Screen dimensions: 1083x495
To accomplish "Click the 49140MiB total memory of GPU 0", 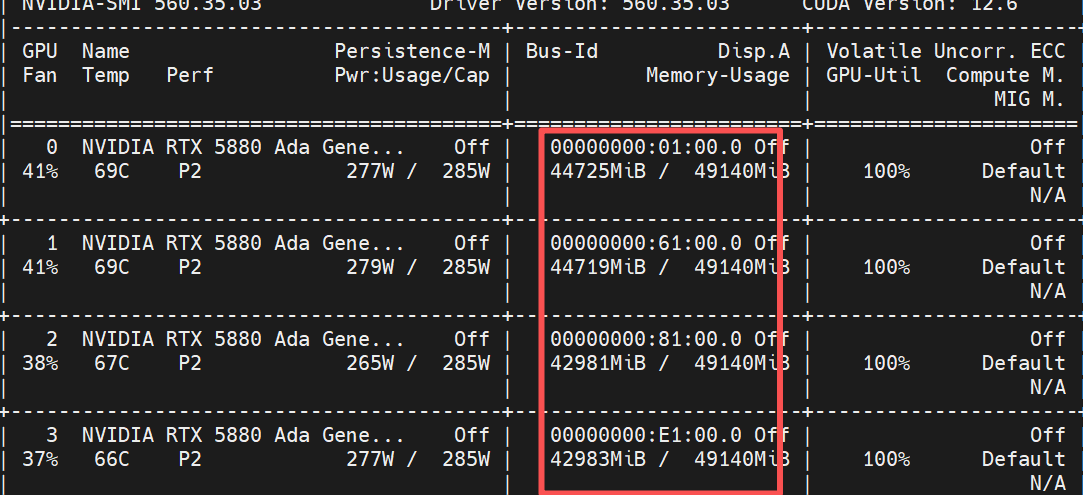I will [x=742, y=171].
